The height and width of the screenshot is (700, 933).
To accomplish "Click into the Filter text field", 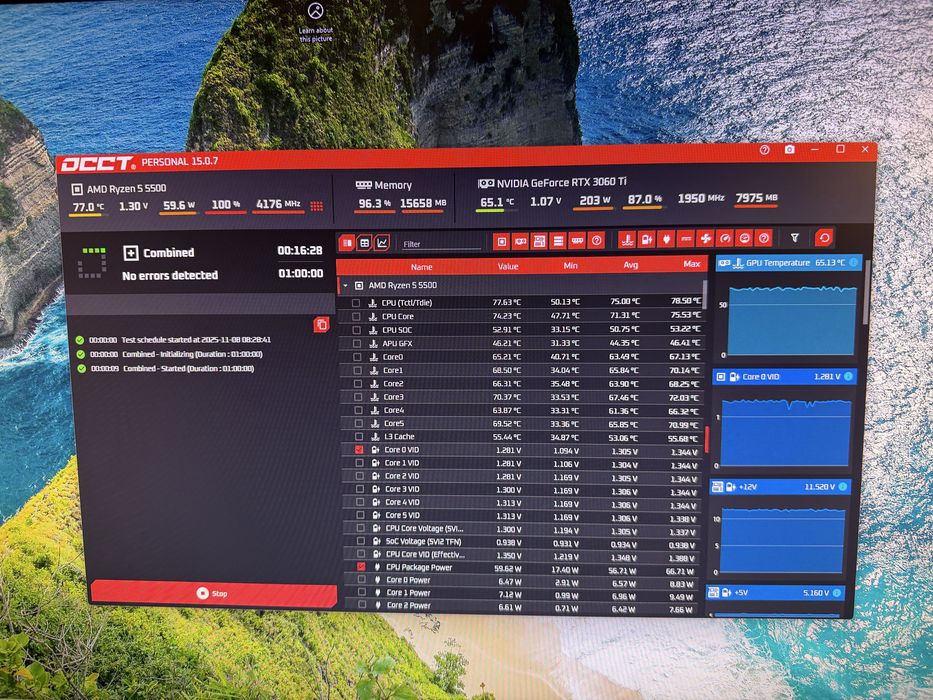I will point(442,243).
